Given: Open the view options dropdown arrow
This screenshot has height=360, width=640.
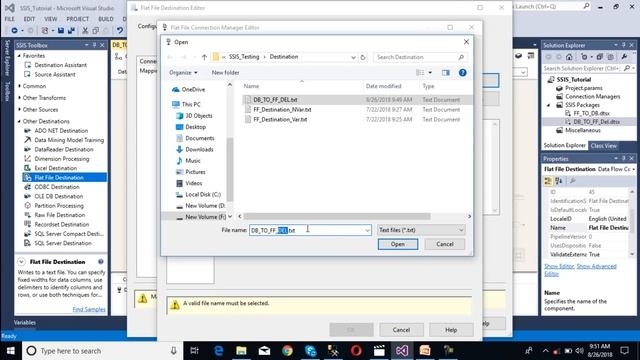Looking at the screenshot, I should tap(430, 73).
